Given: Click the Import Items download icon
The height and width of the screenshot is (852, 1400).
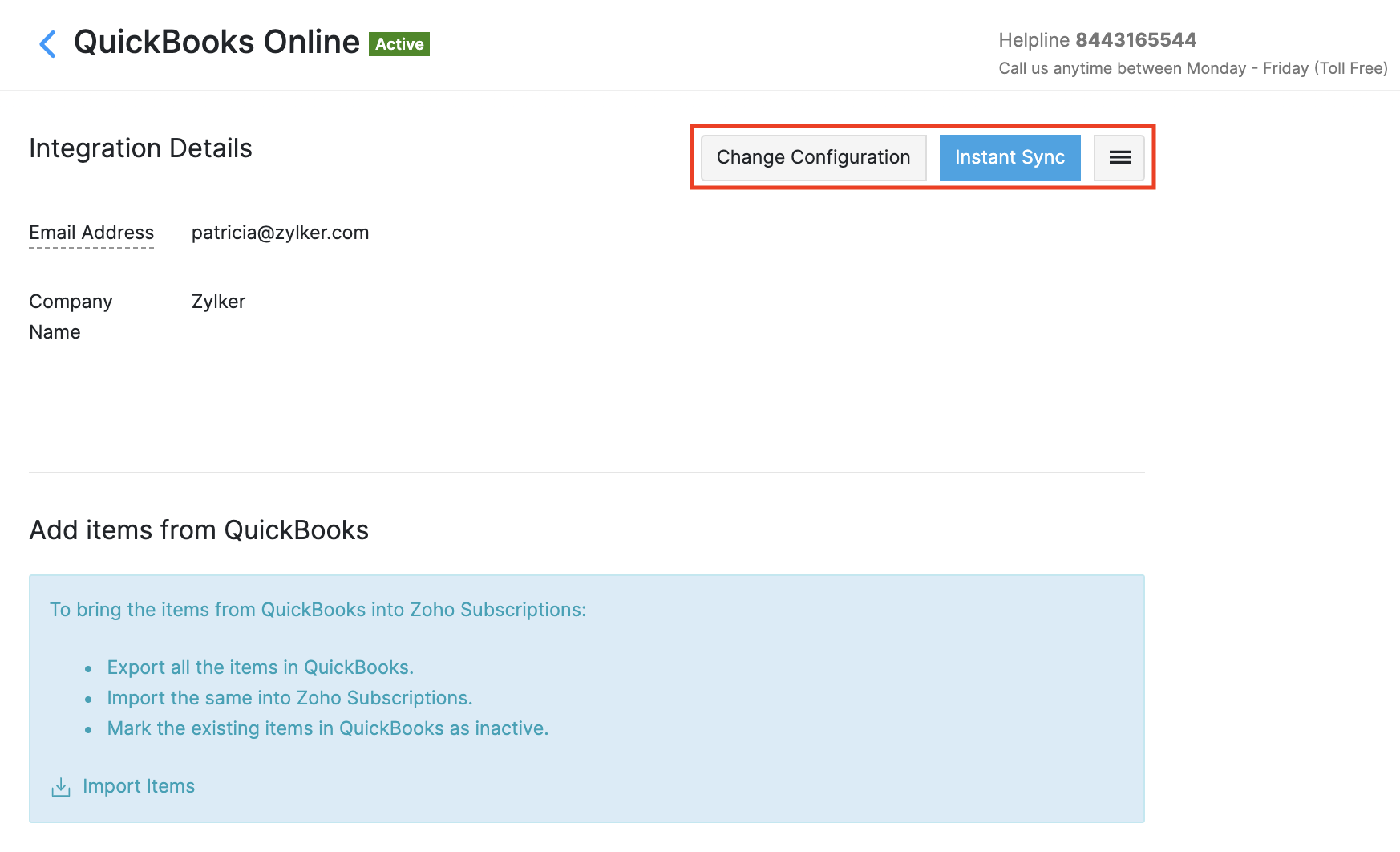Looking at the screenshot, I should click(x=61, y=787).
